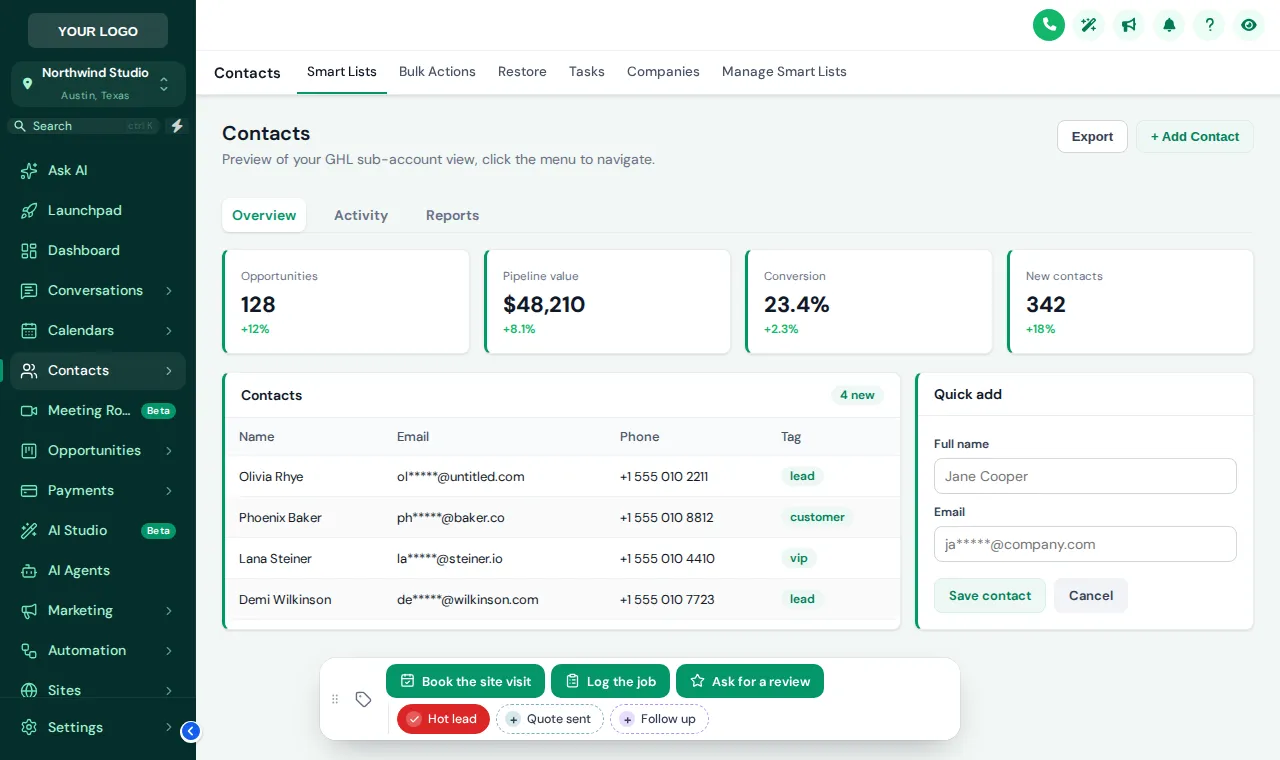This screenshot has width=1280, height=760.
Task: Click the sidebar Search box
Action: tap(84, 126)
